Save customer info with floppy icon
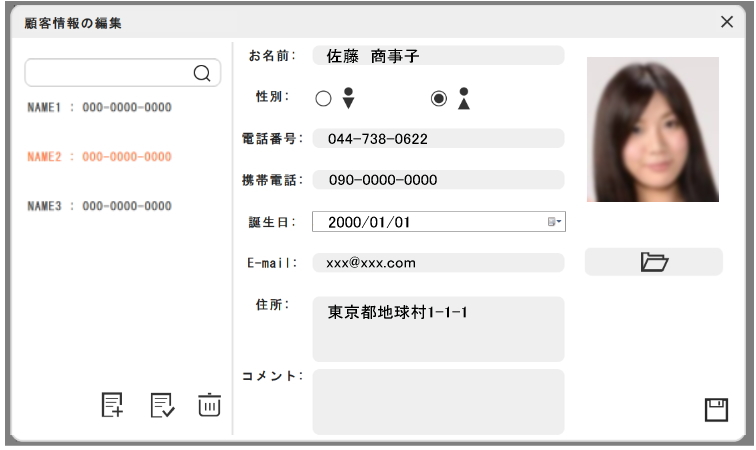 [716, 409]
